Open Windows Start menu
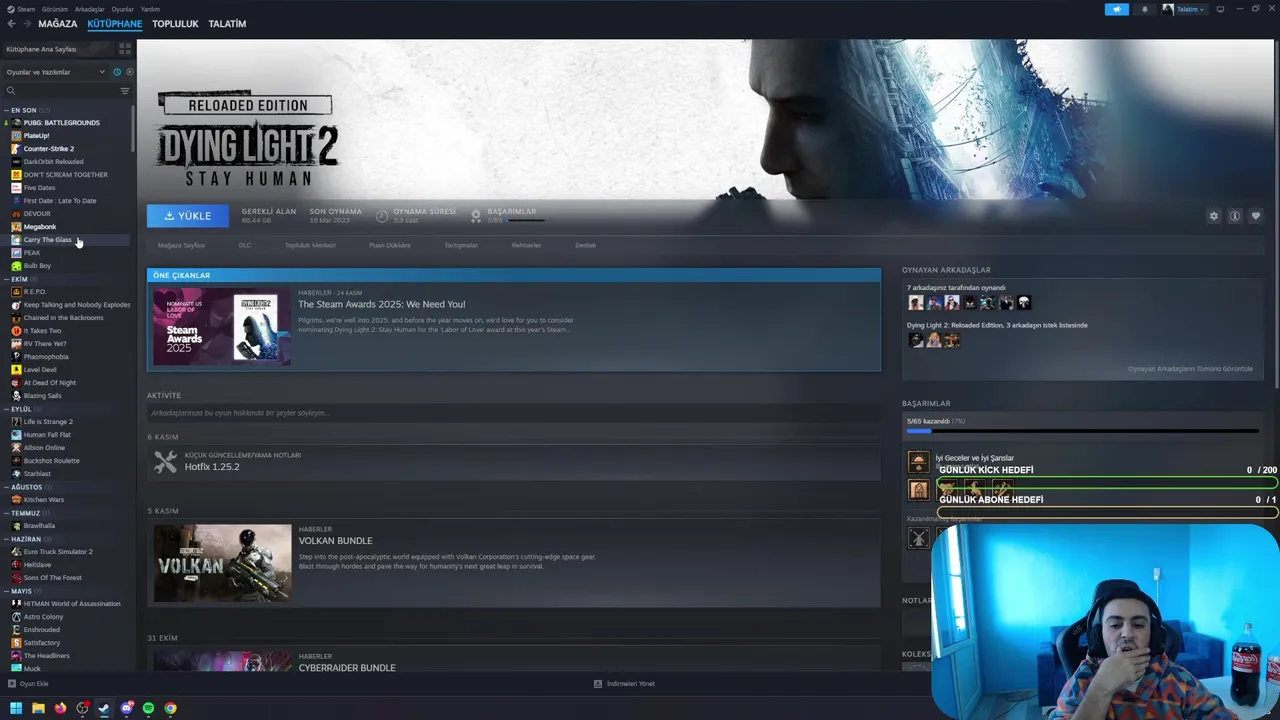The image size is (1280, 720). tap(16, 708)
